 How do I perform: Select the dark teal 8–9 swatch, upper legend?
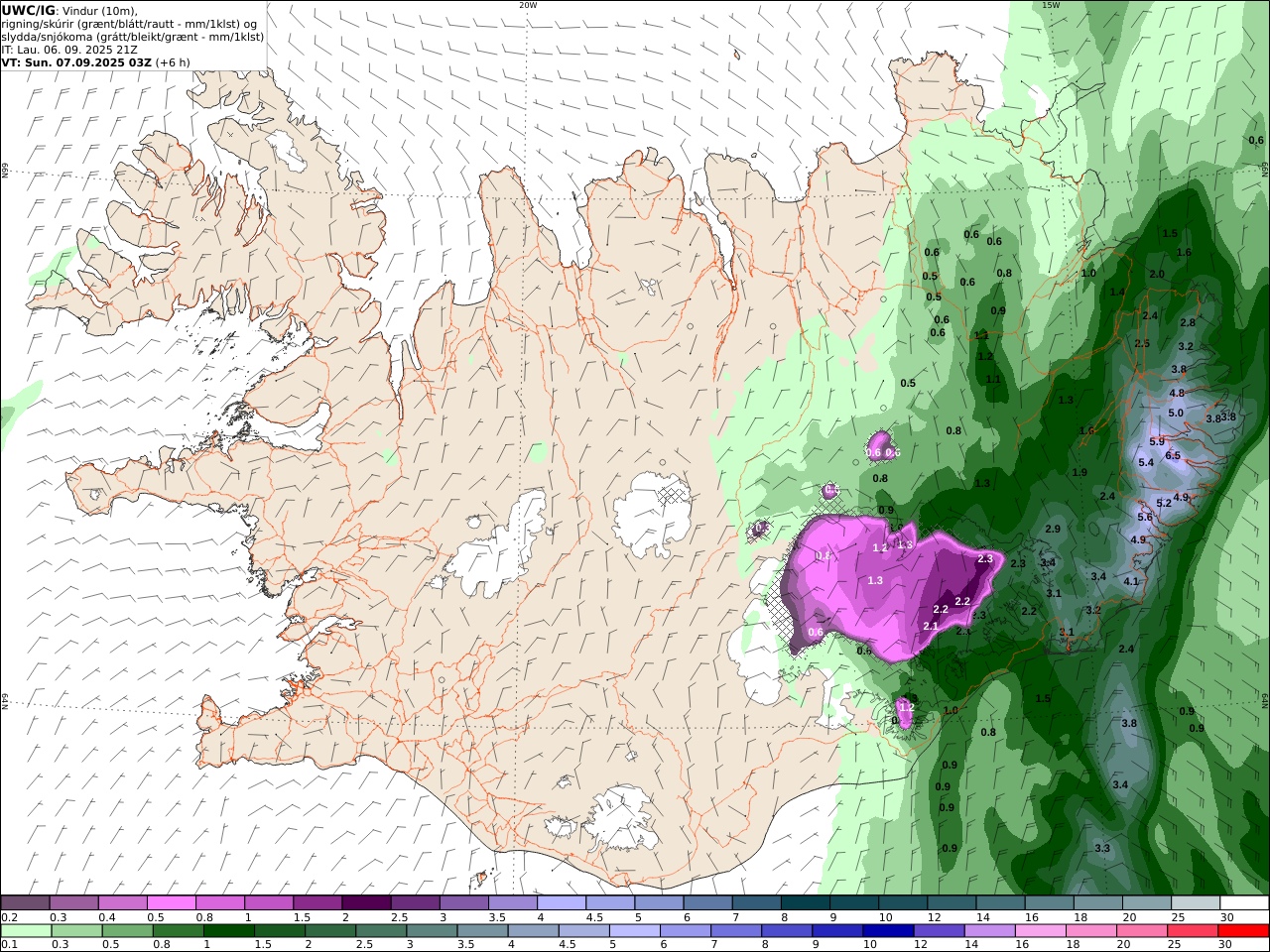[805, 903]
